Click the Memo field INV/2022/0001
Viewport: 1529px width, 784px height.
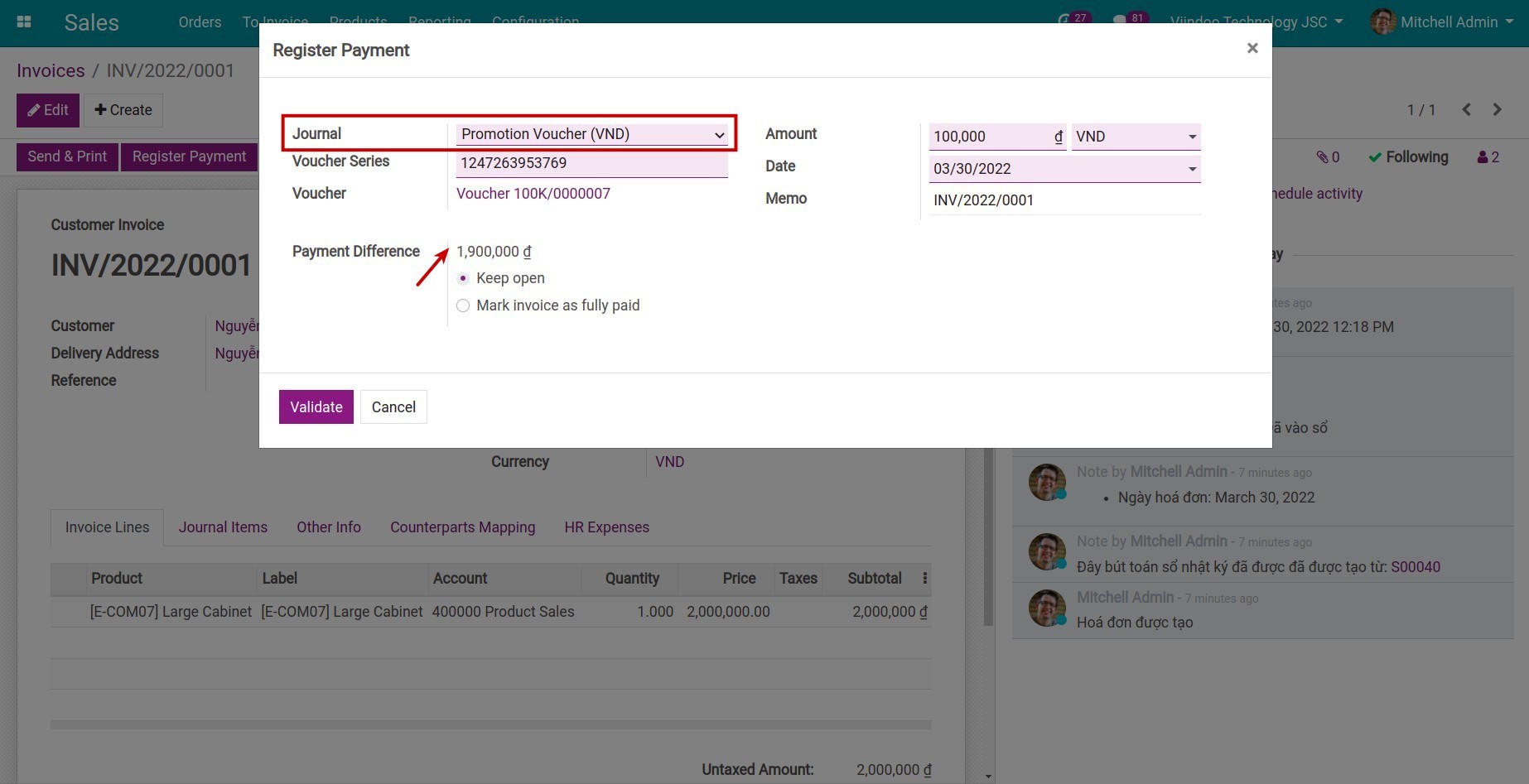pos(1064,200)
